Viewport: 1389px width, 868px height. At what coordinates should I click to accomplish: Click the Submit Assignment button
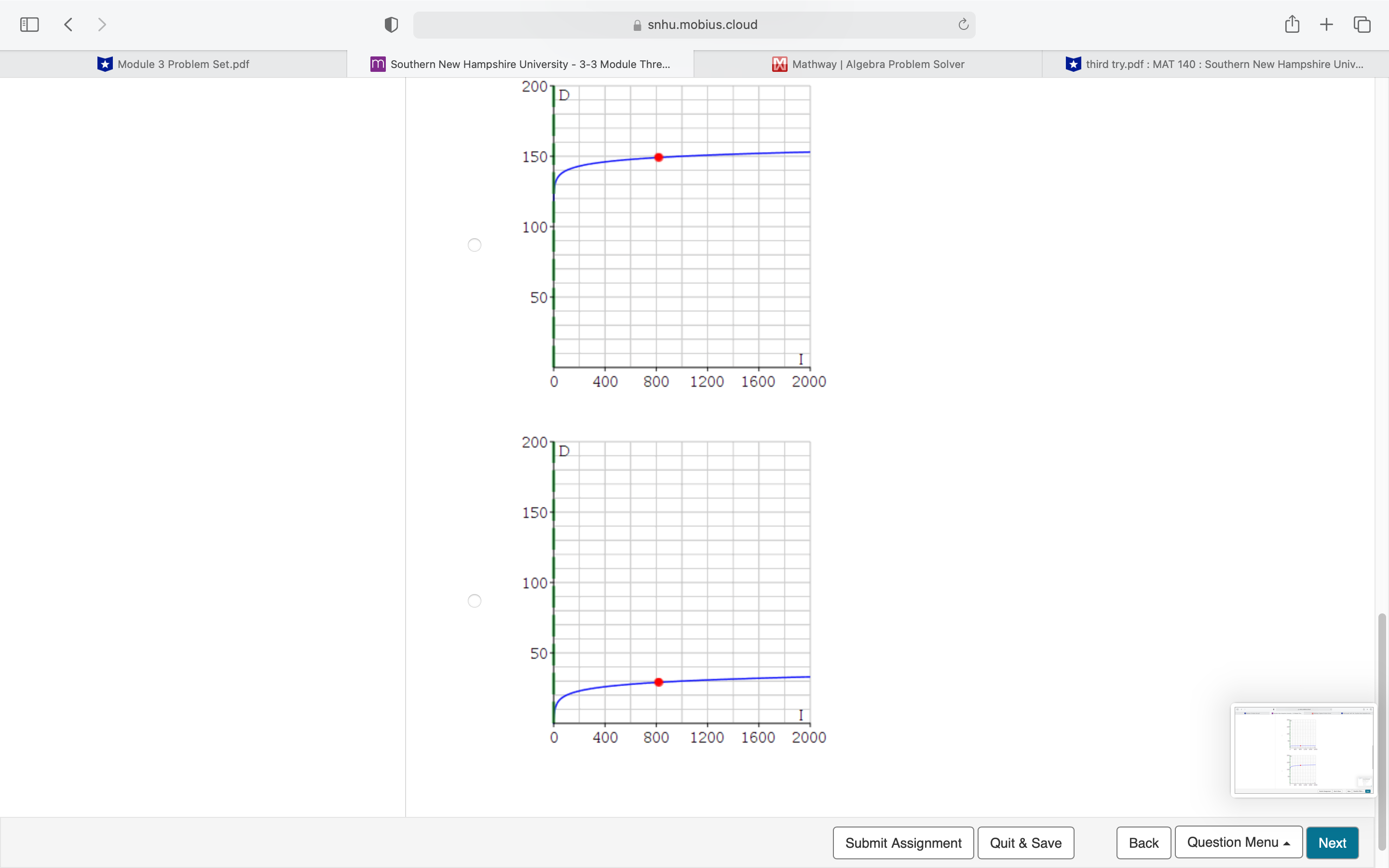pos(903,842)
